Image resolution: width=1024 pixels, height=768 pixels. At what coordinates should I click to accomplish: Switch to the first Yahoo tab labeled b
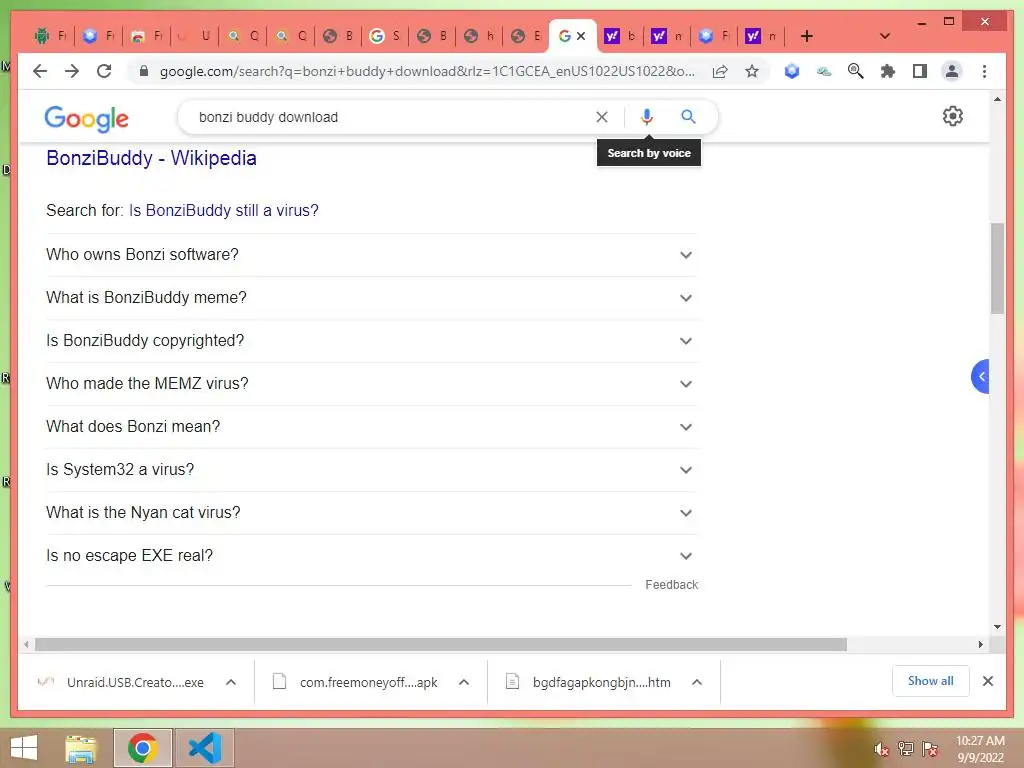click(620, 36)
